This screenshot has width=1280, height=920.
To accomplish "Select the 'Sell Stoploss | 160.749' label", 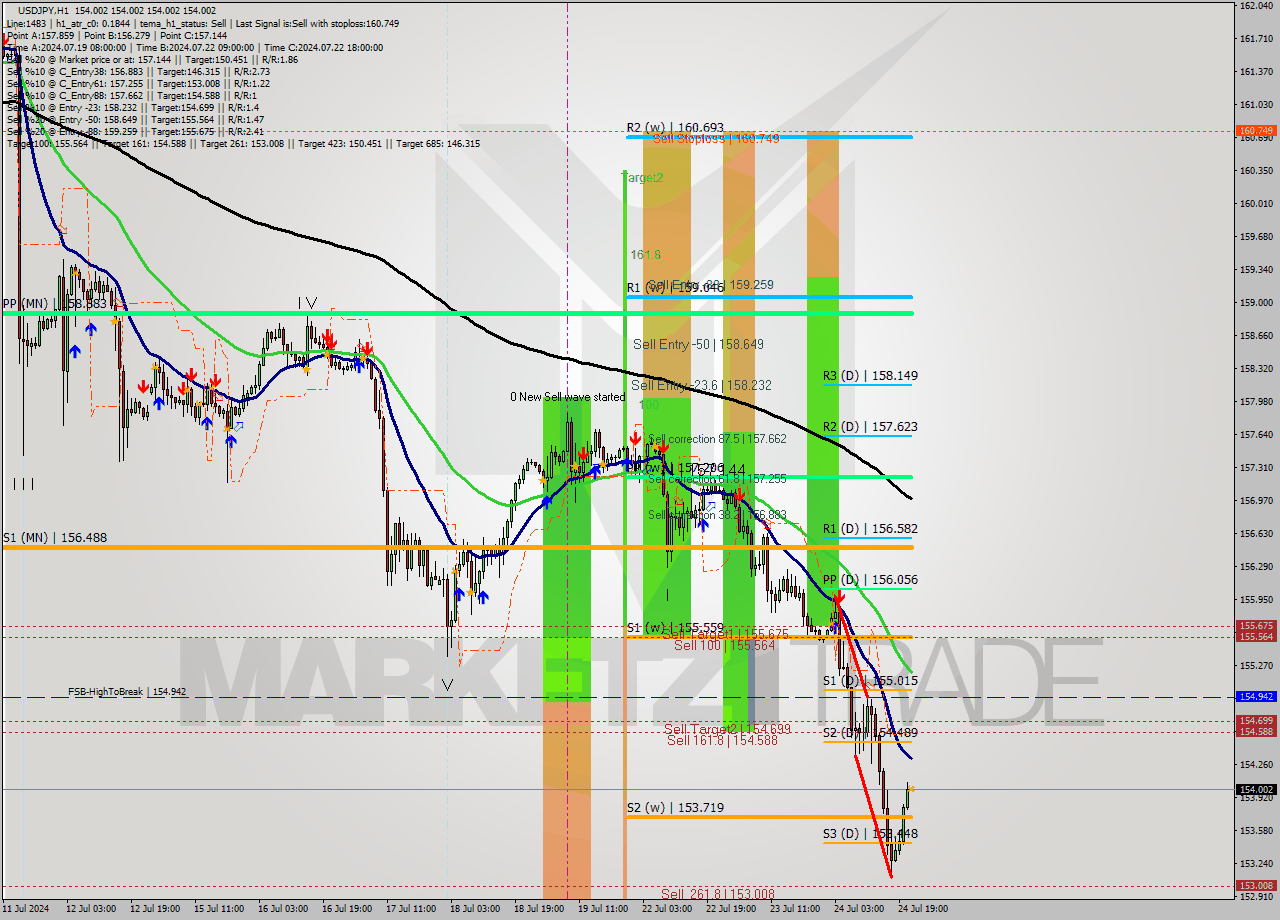I will (715, 138).
